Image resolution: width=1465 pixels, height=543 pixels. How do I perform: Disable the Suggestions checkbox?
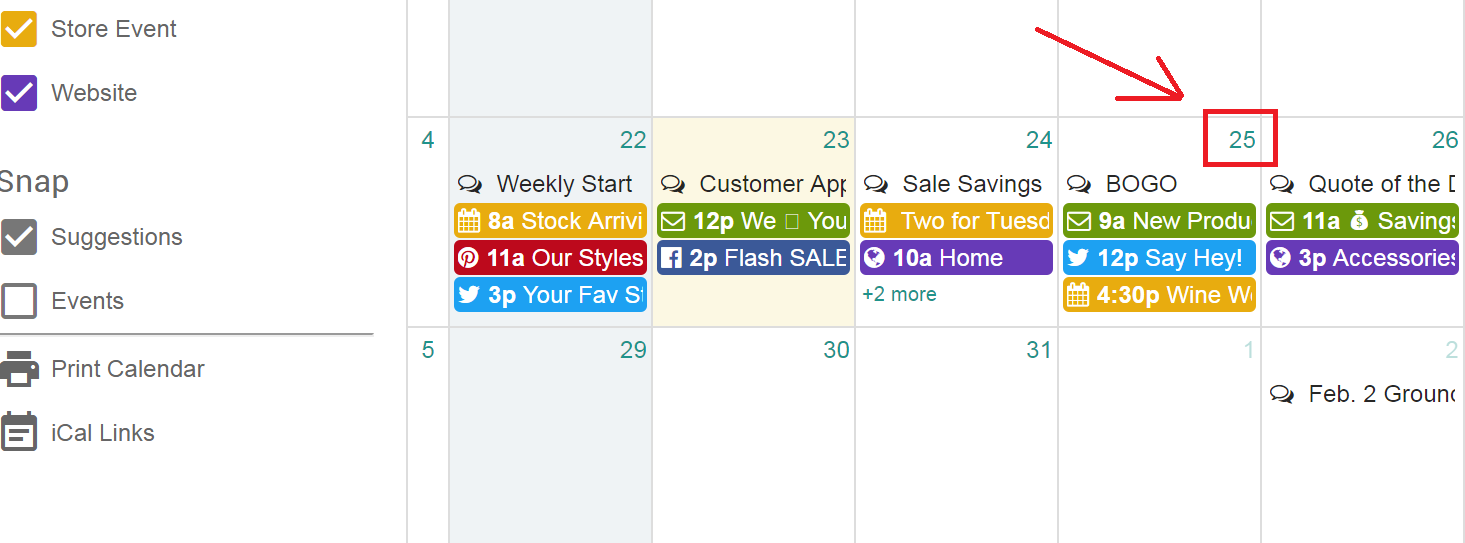19,237
